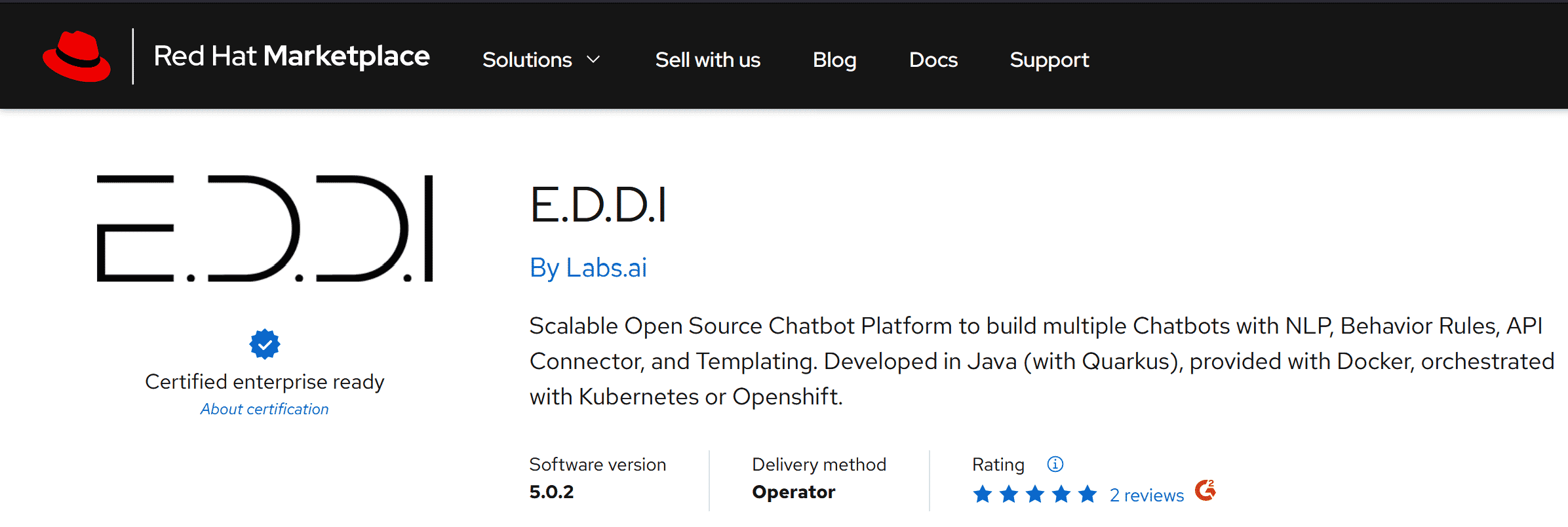The height and width of the screenshot is (527, 1568).
Task: Open the Docs page
Action: tap(933, 60)
